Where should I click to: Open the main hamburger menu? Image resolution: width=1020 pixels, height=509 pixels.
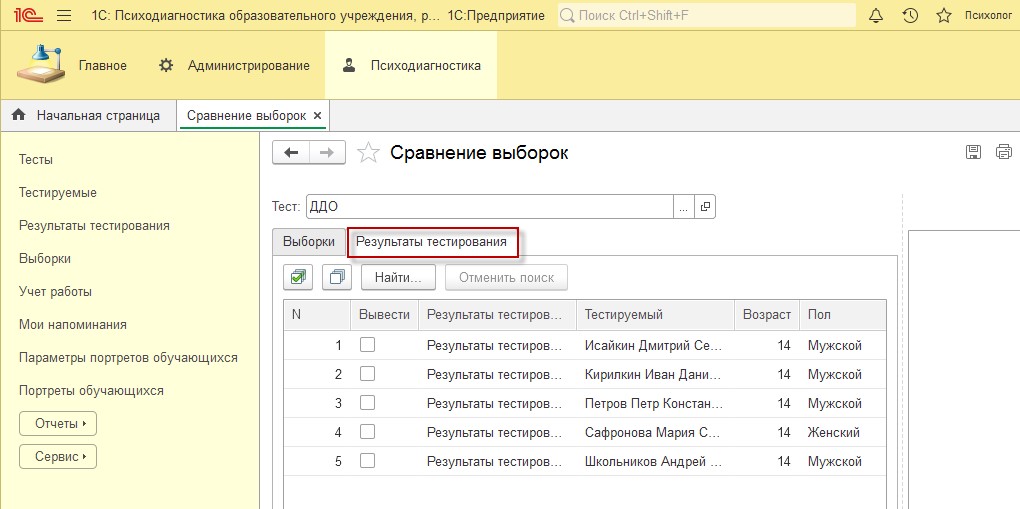tap(64, 16)
